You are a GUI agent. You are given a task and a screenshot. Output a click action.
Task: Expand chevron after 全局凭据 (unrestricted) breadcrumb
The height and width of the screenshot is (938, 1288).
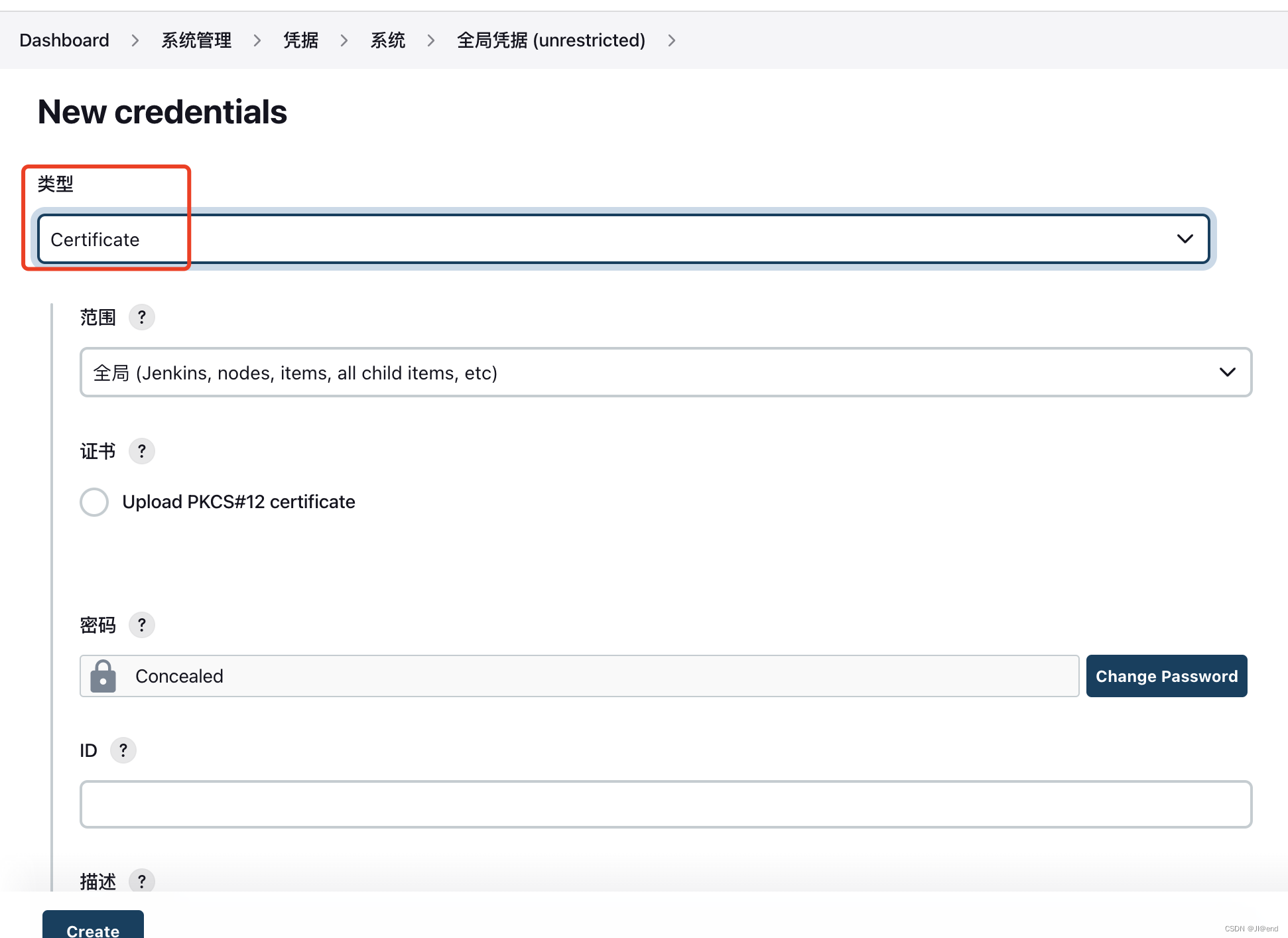672,40
